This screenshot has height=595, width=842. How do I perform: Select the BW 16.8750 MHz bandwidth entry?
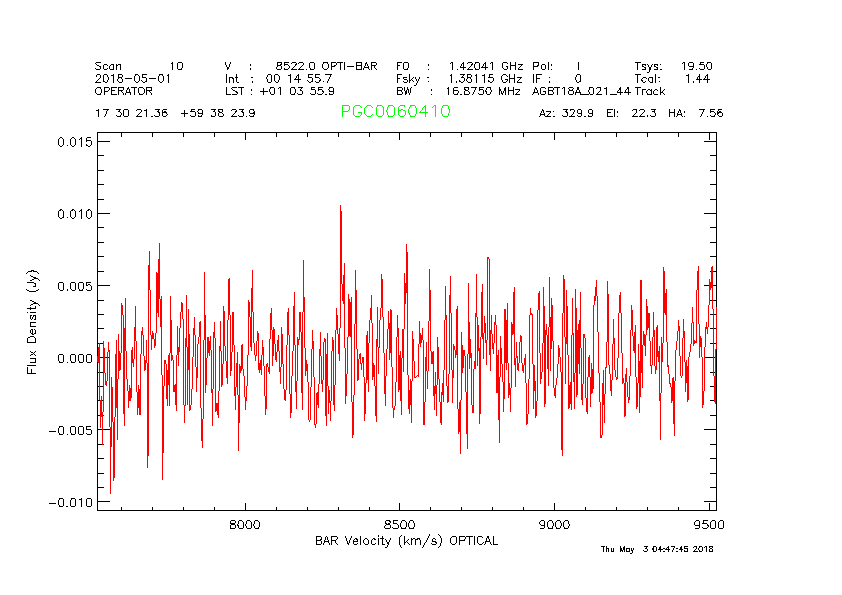(x=458, y=90)
